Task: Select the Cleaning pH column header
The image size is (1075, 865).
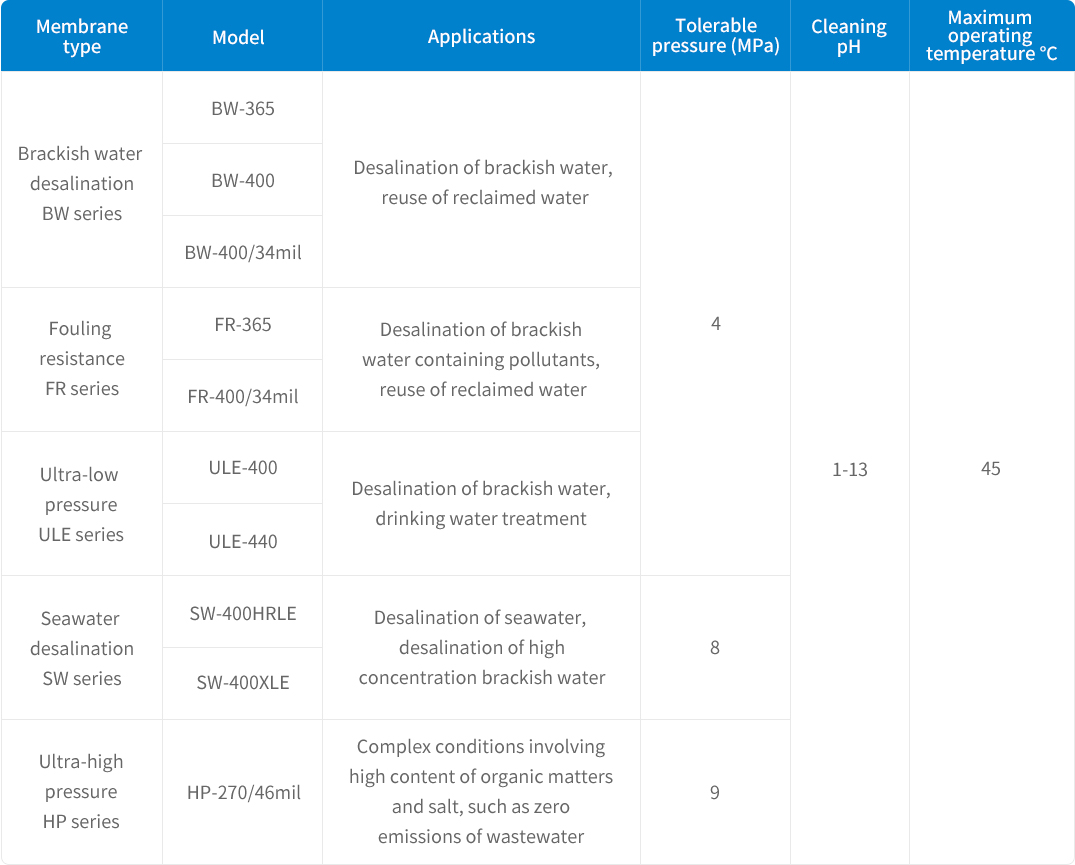Action: tap(849, 37)
